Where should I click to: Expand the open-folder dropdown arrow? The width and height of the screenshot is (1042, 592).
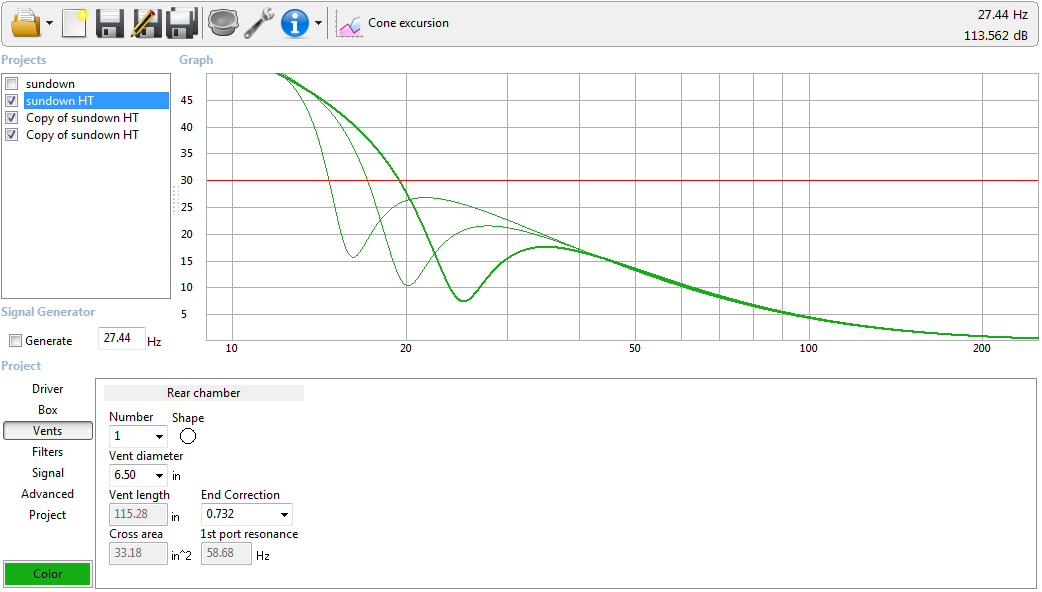(50, 24)
